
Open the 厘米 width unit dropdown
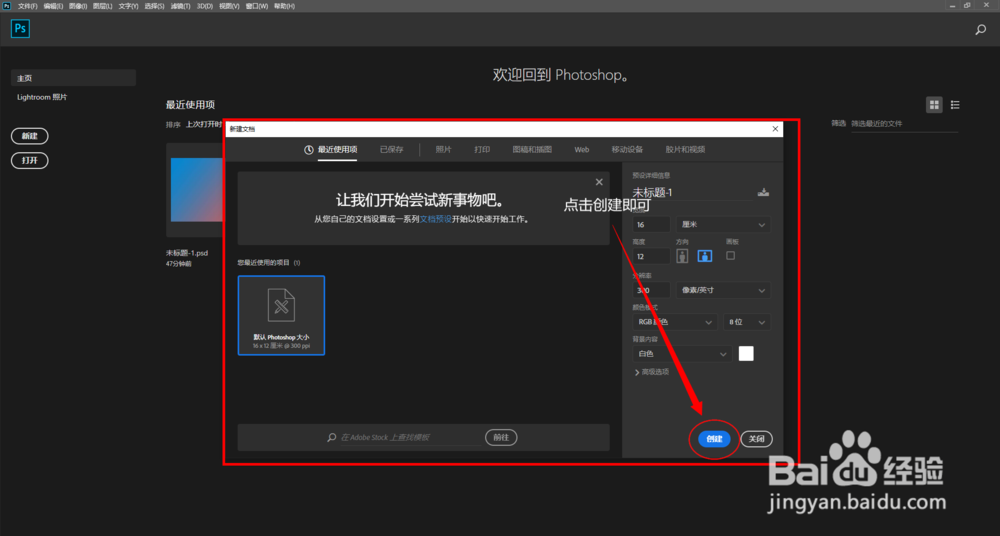pos(723,225)
